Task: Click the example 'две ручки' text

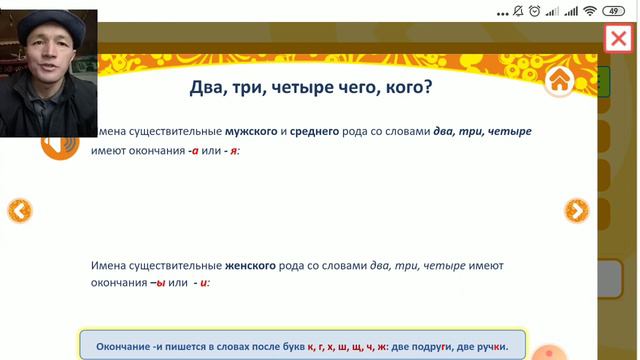Action: click(482, 347)
